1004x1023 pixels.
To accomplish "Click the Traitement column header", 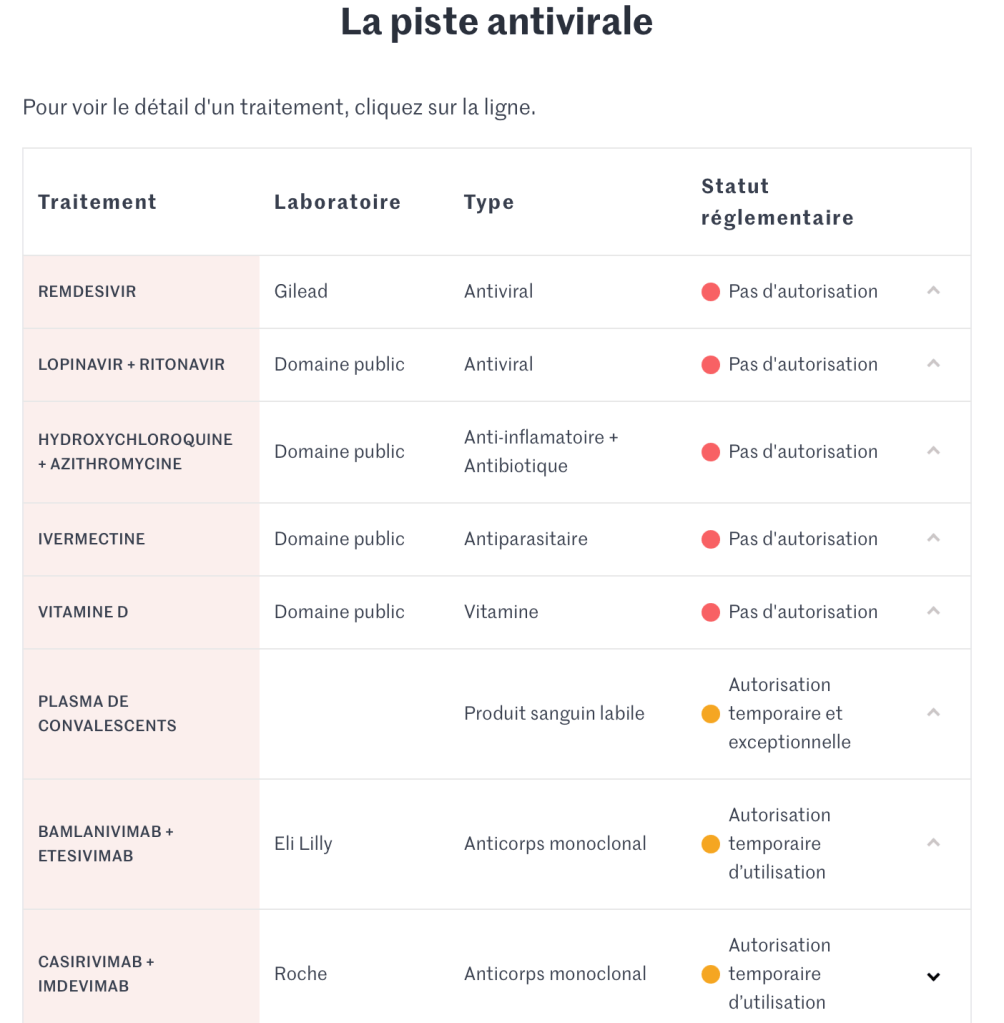I will click(x=97, y=202).
